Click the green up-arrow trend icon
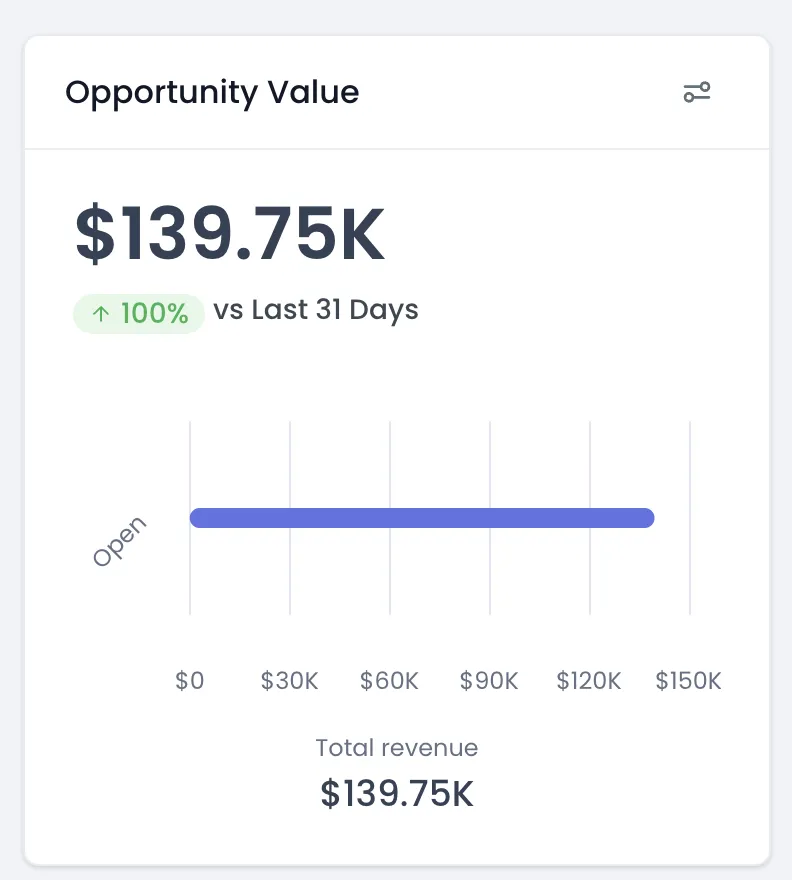This screenshot has height=880, width=792. [100, 314]
